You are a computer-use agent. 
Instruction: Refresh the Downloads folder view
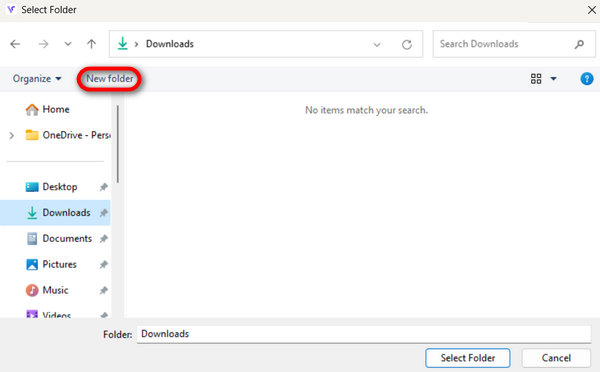pos(407,44)
